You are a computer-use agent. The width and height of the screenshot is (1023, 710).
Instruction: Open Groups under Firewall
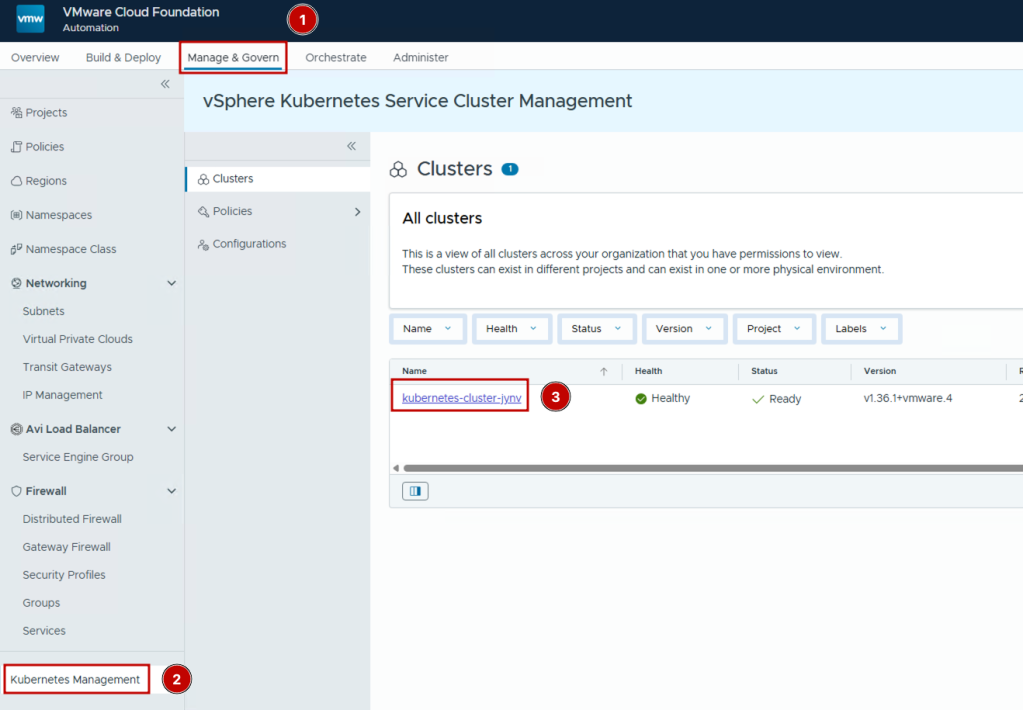pos(41,603)
